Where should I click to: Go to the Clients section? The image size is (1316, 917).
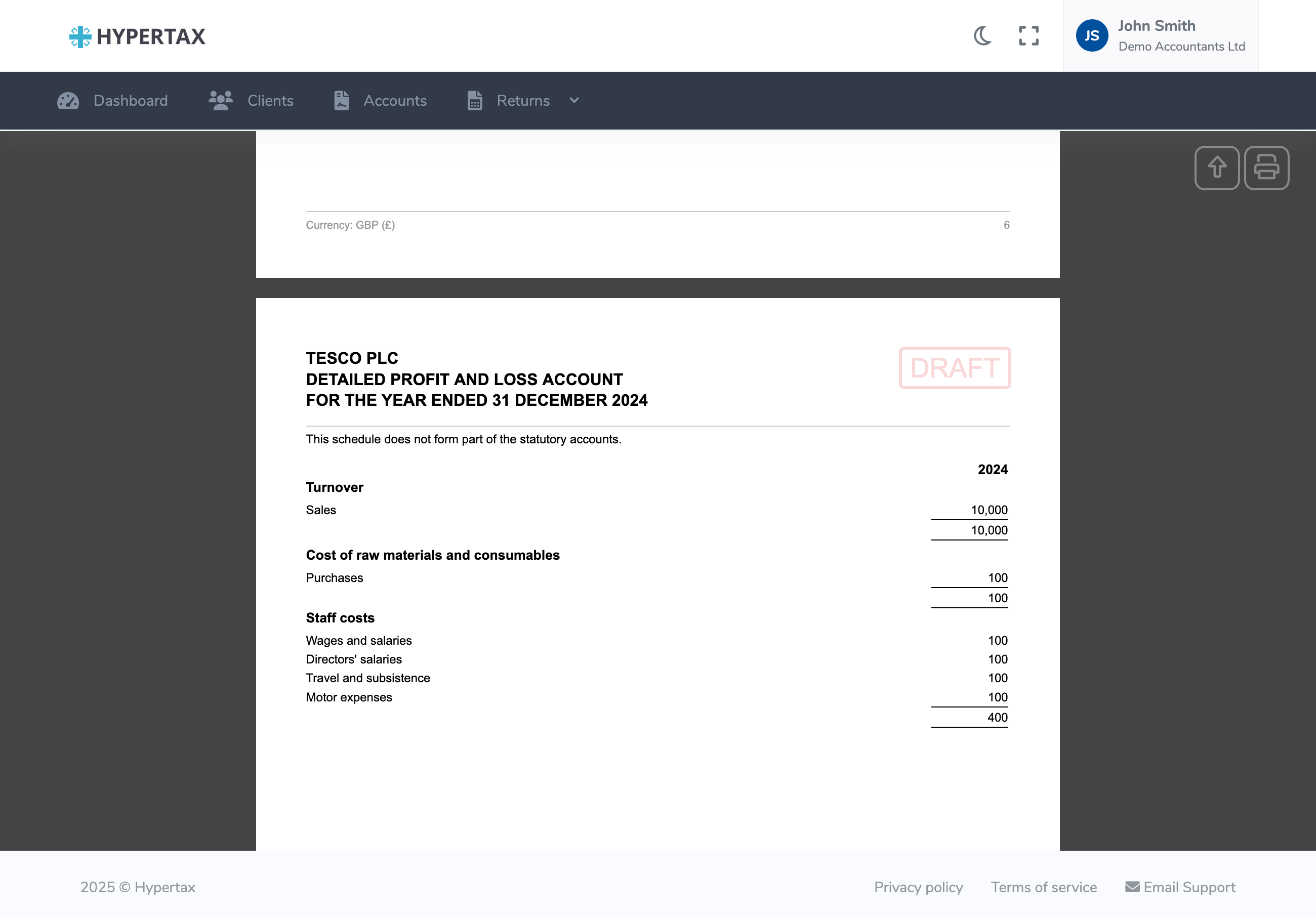pos(251,101)
